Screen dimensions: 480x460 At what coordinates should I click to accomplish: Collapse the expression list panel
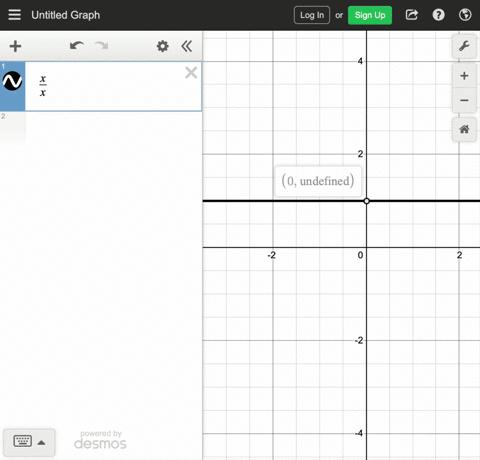(x=187, y=46)
